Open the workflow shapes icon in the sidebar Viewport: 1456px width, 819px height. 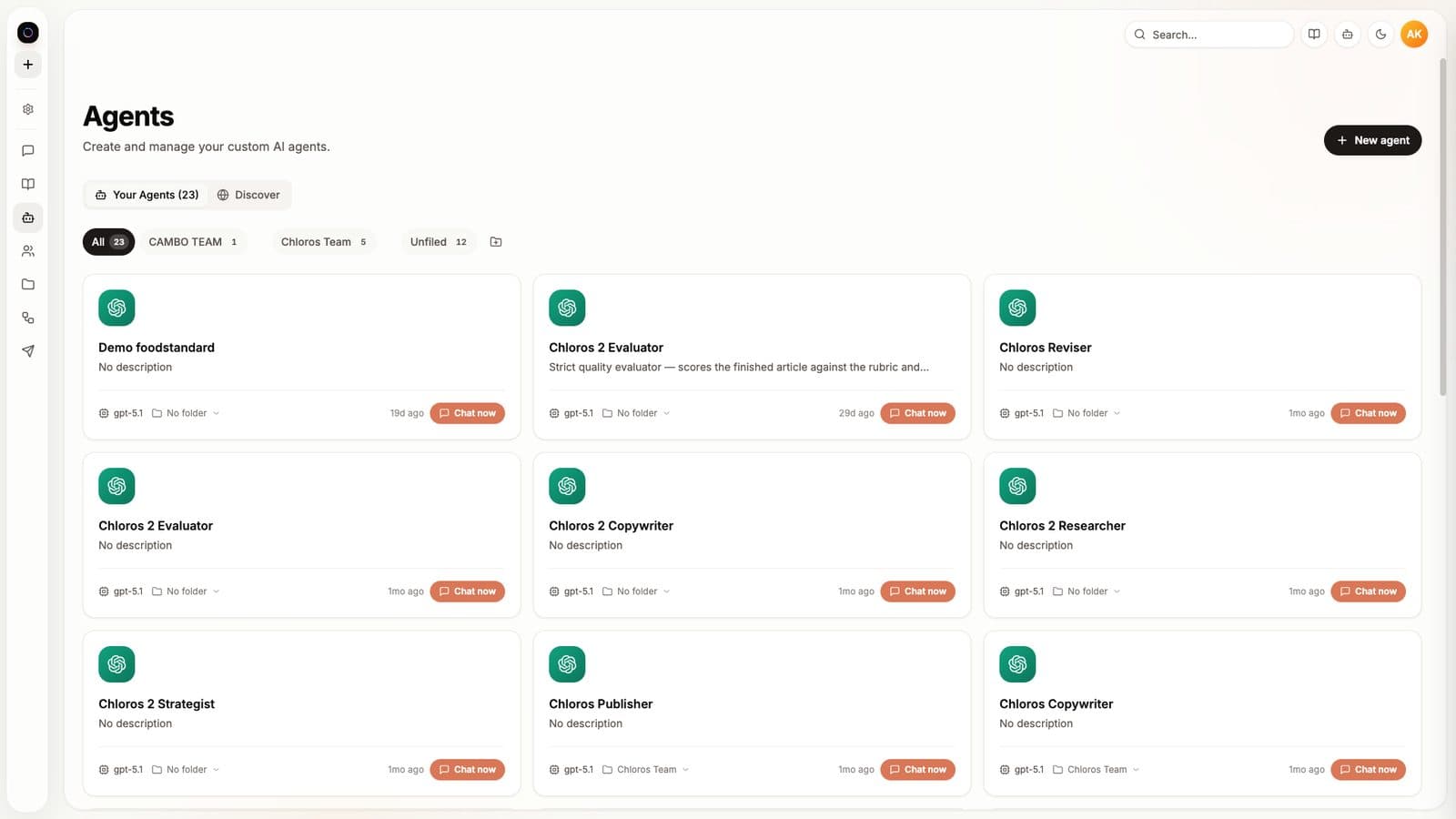tap(28, 318)
